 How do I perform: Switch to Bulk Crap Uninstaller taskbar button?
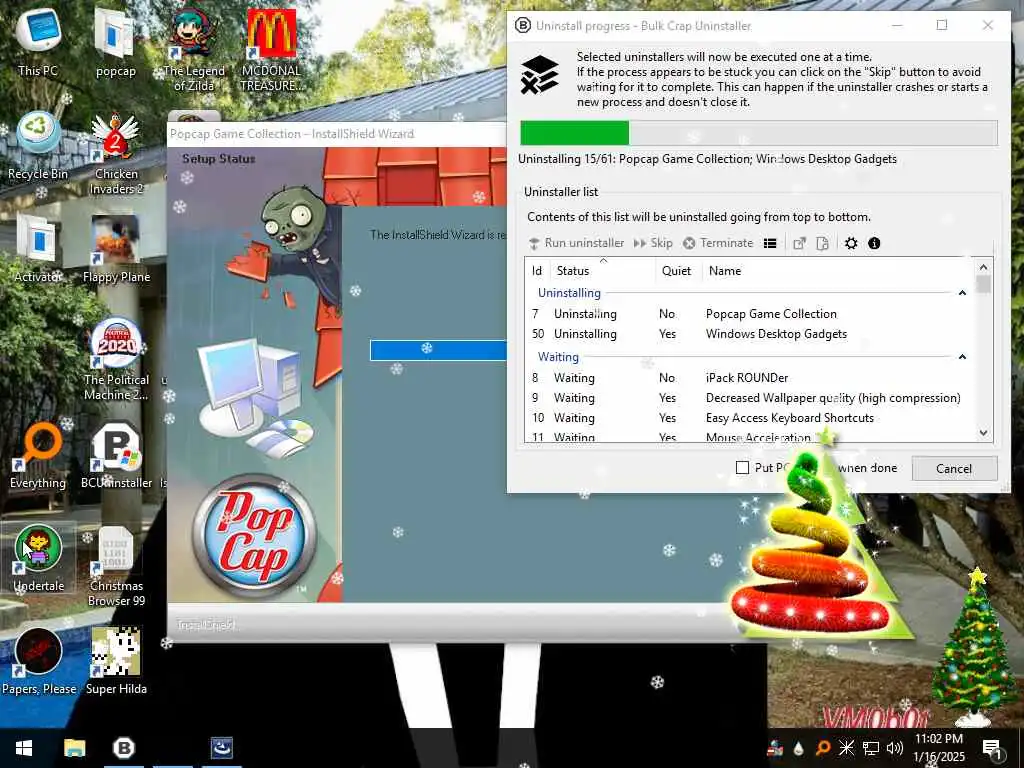(123, 748)
